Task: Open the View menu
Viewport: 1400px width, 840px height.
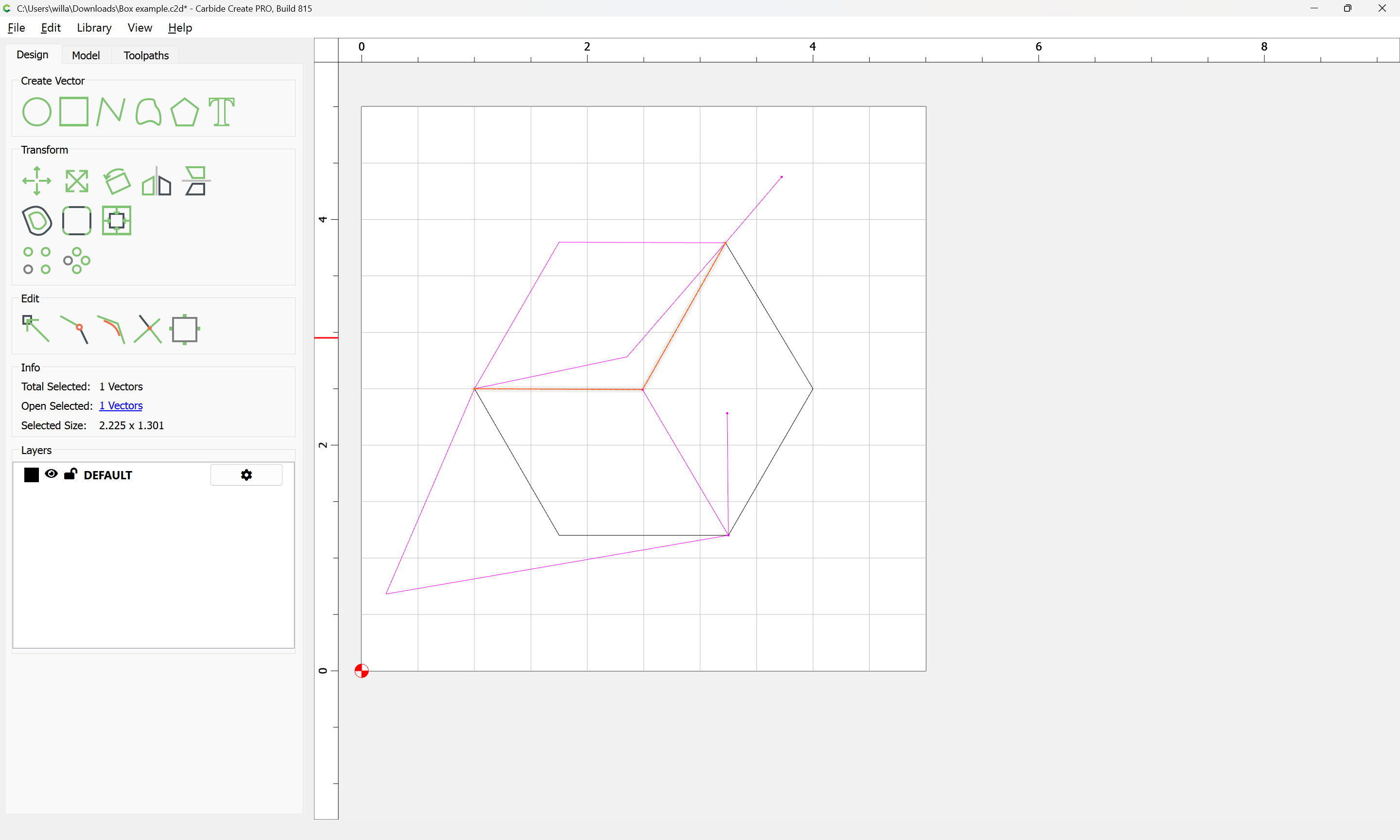Action: click(x=140, y=28)
